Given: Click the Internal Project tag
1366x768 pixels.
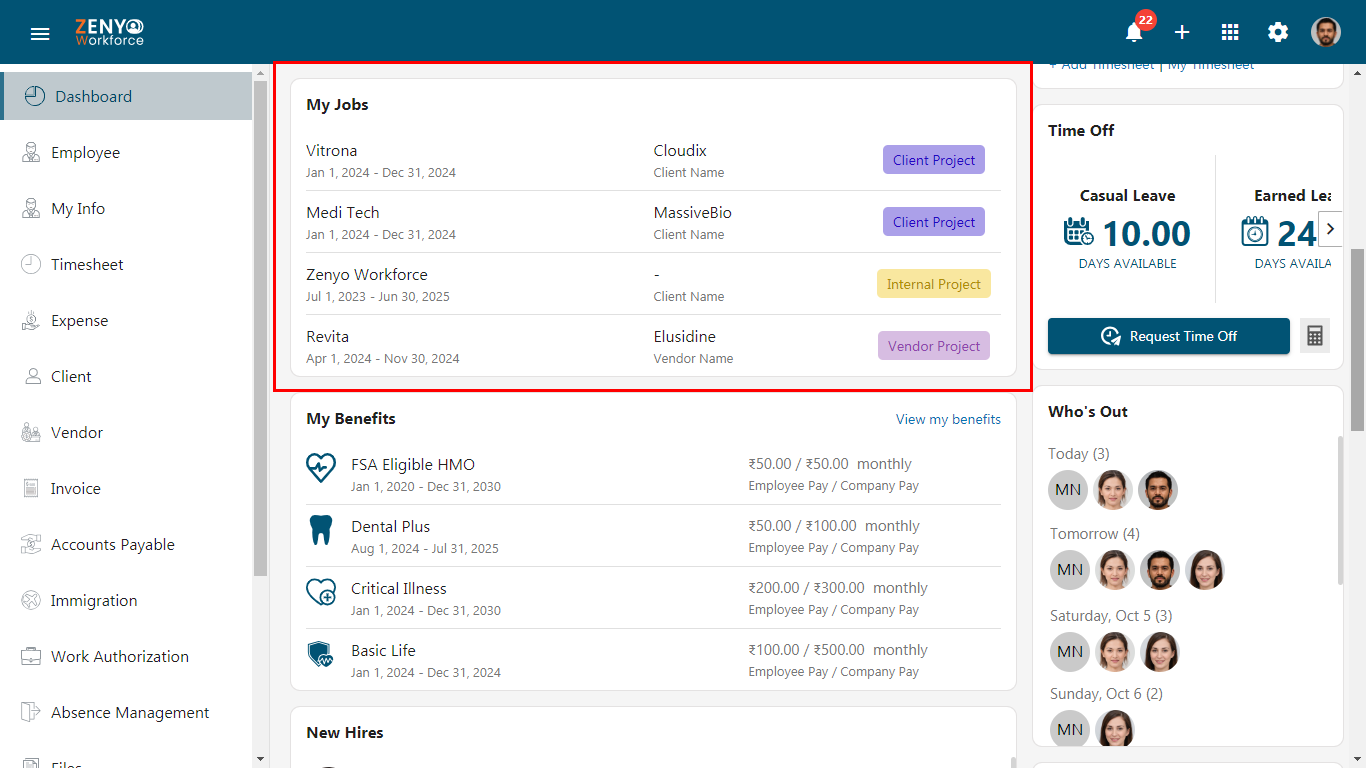Looking at the screenshot, I should [x=934, y=284].
